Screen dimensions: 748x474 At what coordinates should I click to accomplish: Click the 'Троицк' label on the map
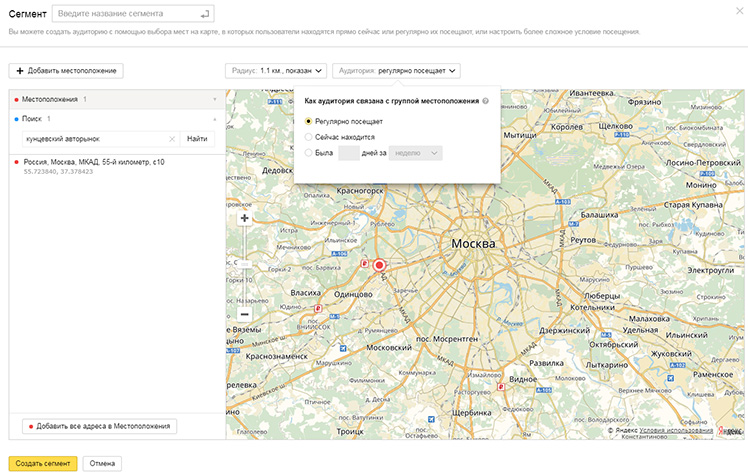350,432
